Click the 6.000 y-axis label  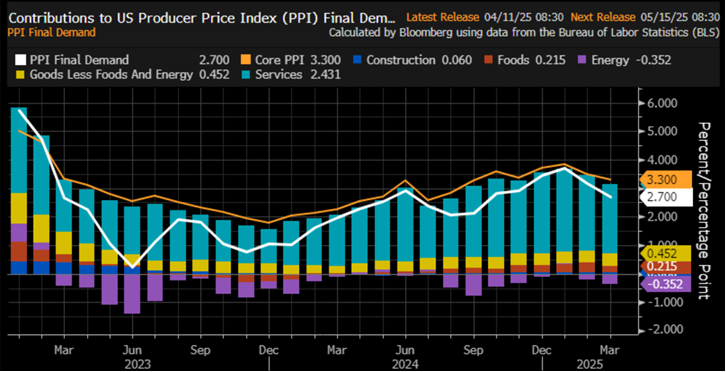(x=663, y=103)
